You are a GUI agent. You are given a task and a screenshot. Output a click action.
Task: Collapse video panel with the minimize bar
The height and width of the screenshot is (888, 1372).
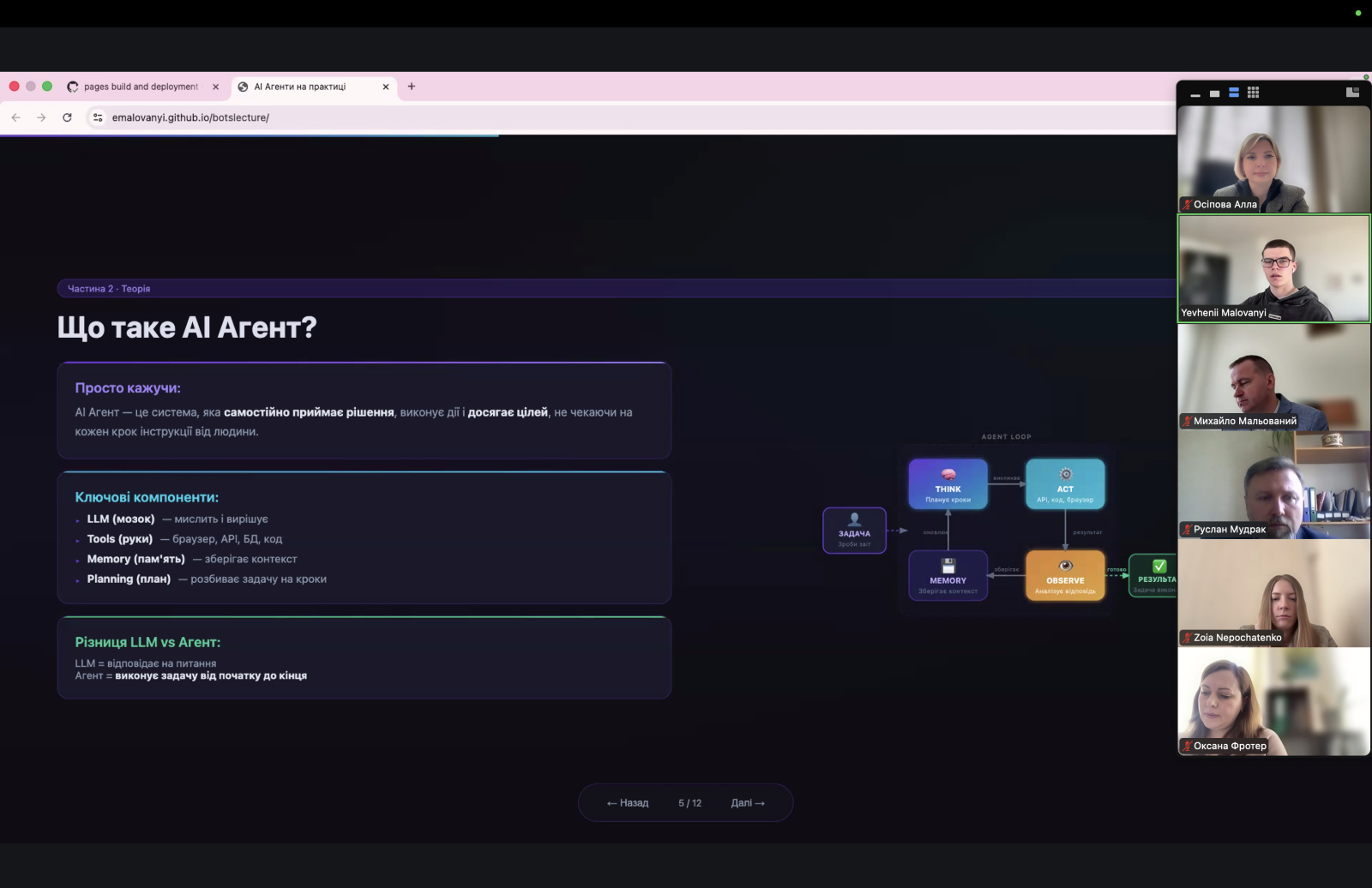[x=1195, y=95]
